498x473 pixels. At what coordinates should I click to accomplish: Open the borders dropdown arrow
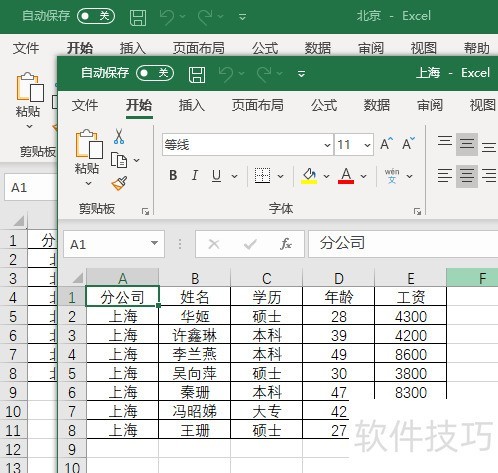281,176
